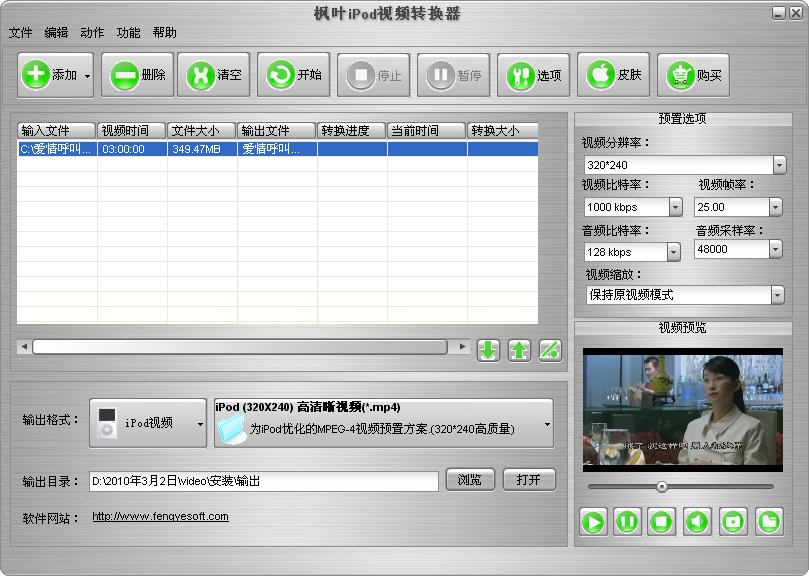
Task: Start conversion with 开始 button
Action: [294, 75]
